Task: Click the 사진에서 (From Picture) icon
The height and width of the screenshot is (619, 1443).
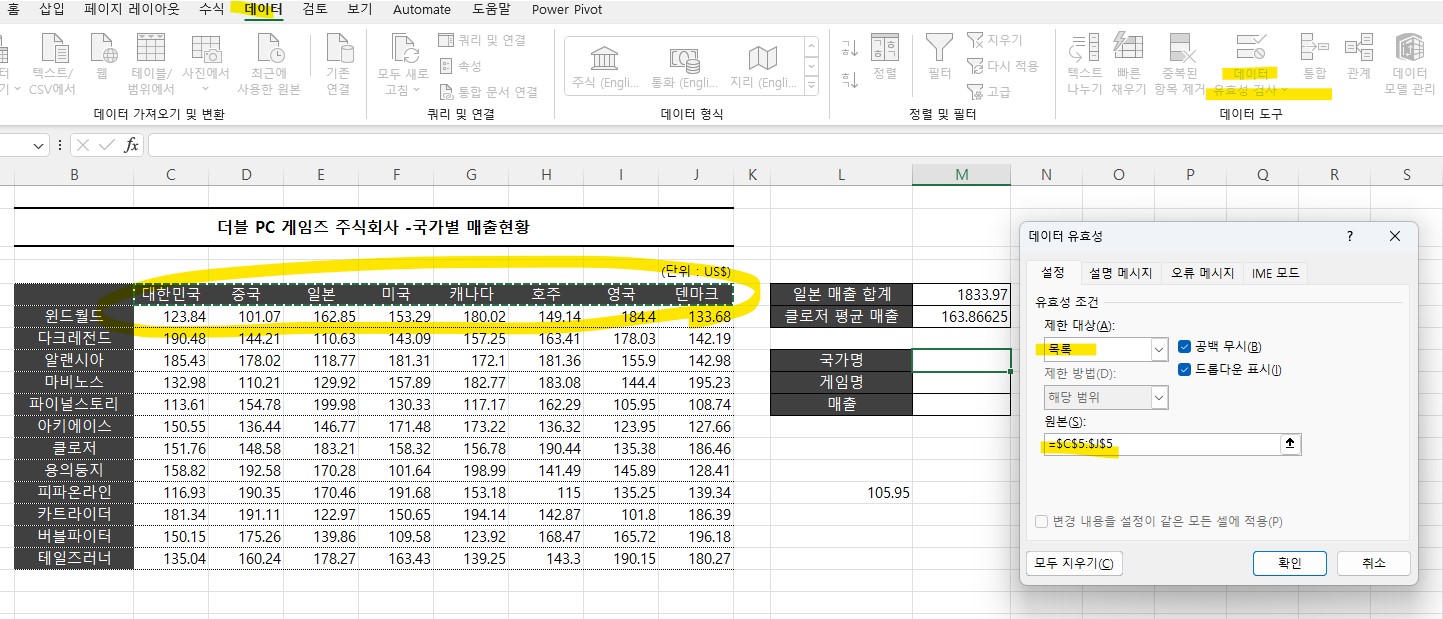Action: pos(205,49)
